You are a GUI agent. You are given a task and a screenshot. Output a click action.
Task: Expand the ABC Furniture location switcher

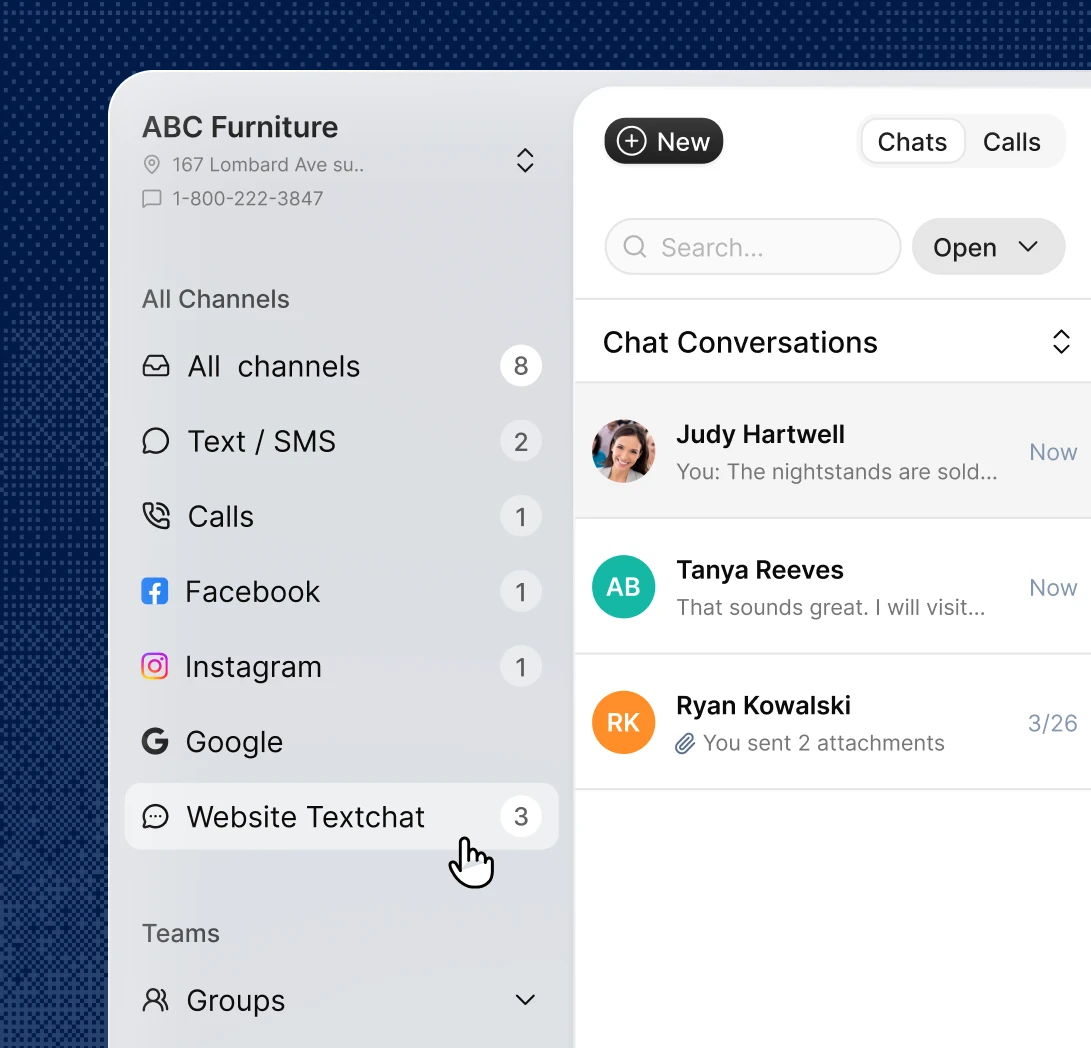pyautogui.click(x=525, y=161)
